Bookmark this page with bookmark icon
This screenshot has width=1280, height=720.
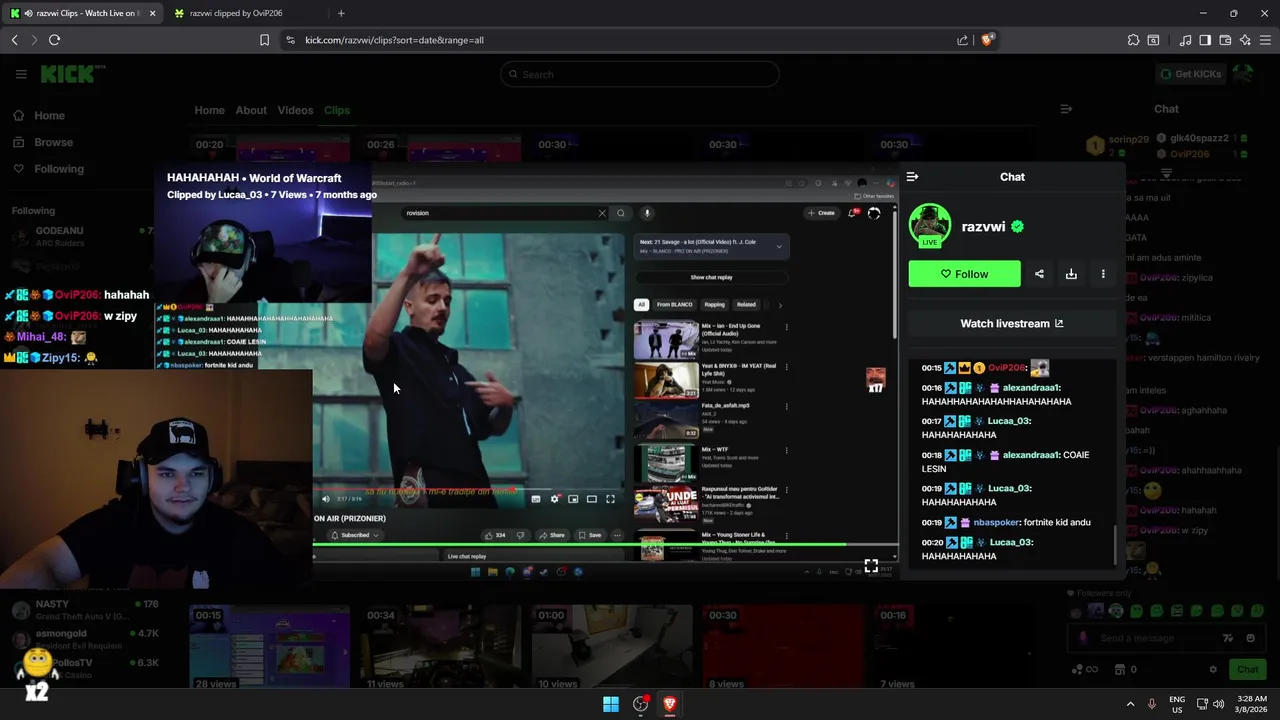[264, 40]
